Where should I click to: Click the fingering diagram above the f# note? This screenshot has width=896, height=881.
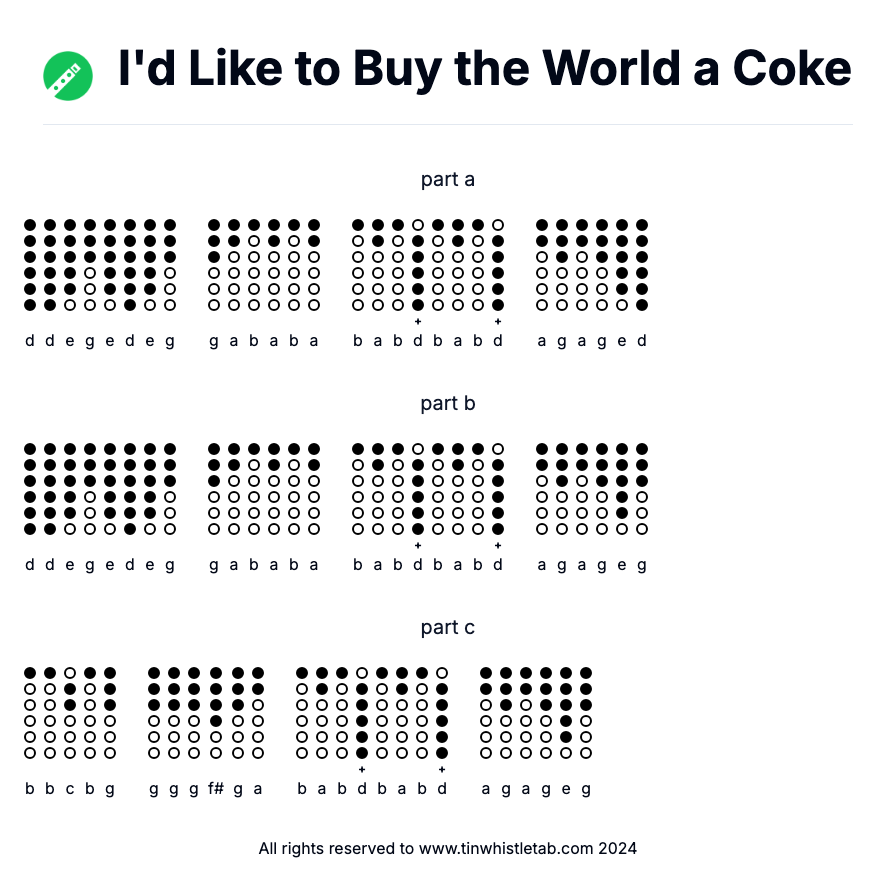(x=216, y=713)
